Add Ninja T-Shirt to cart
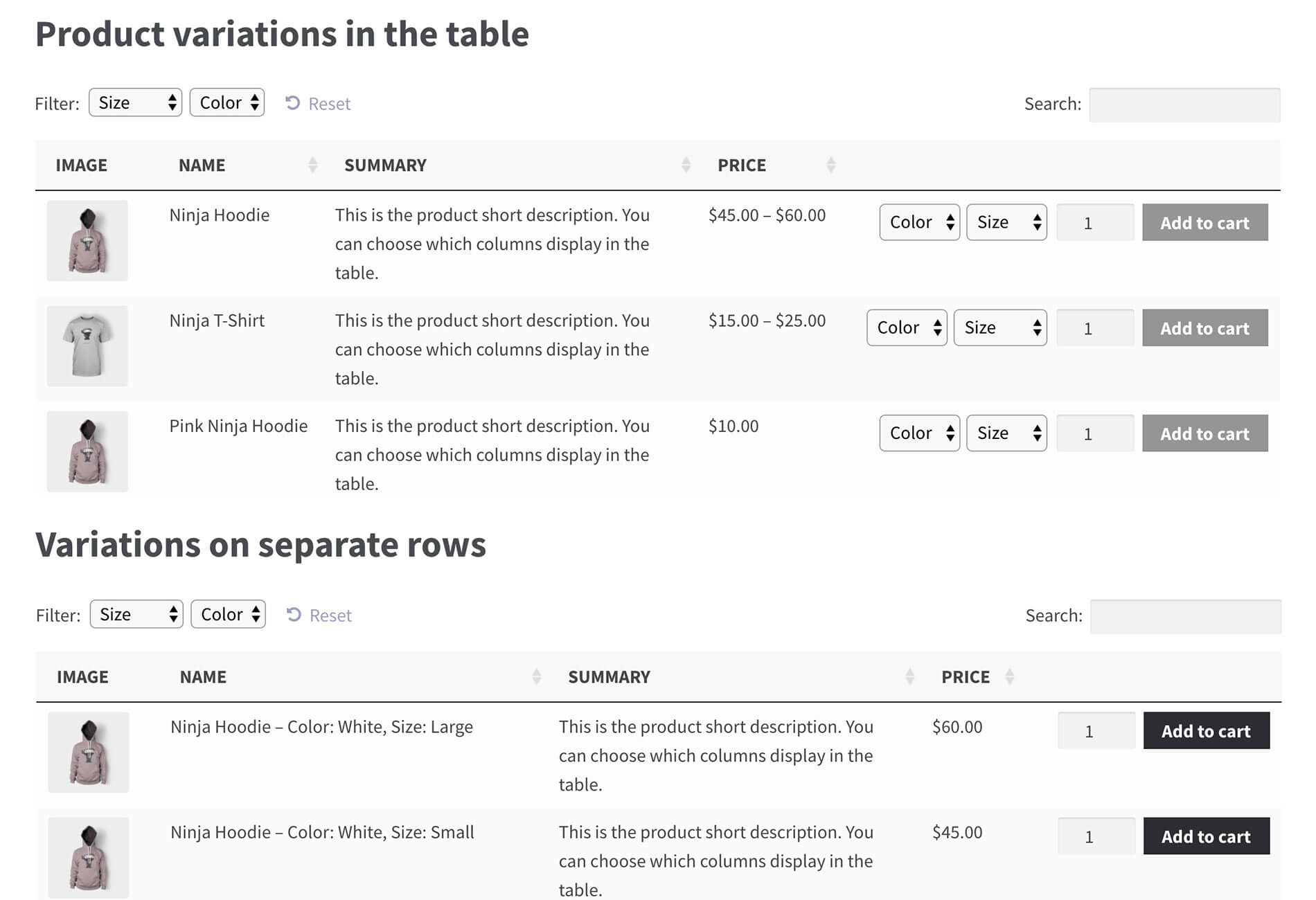The width and height of the screenshot is (1316, 900). click(1204, 328)
